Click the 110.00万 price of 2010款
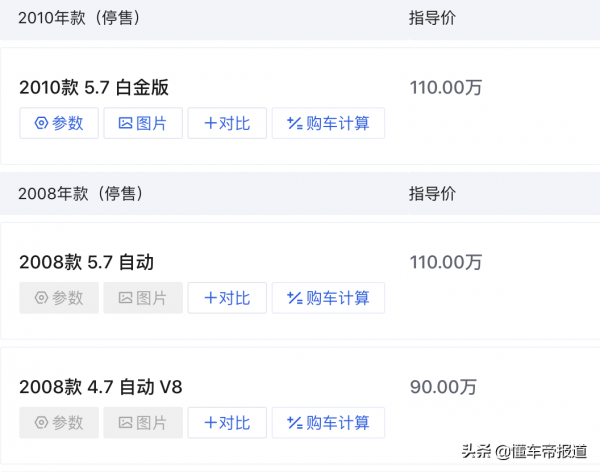Viewport: 600px width, 472px height. (x=446, y=88)
